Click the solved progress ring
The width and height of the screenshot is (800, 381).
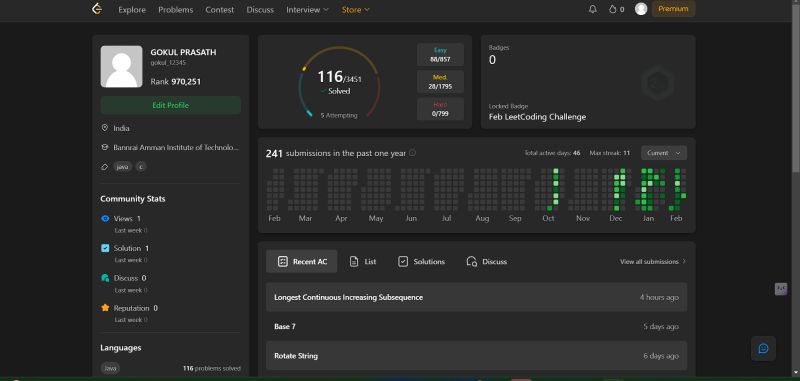pyautogui.click(x=339, y=82)
